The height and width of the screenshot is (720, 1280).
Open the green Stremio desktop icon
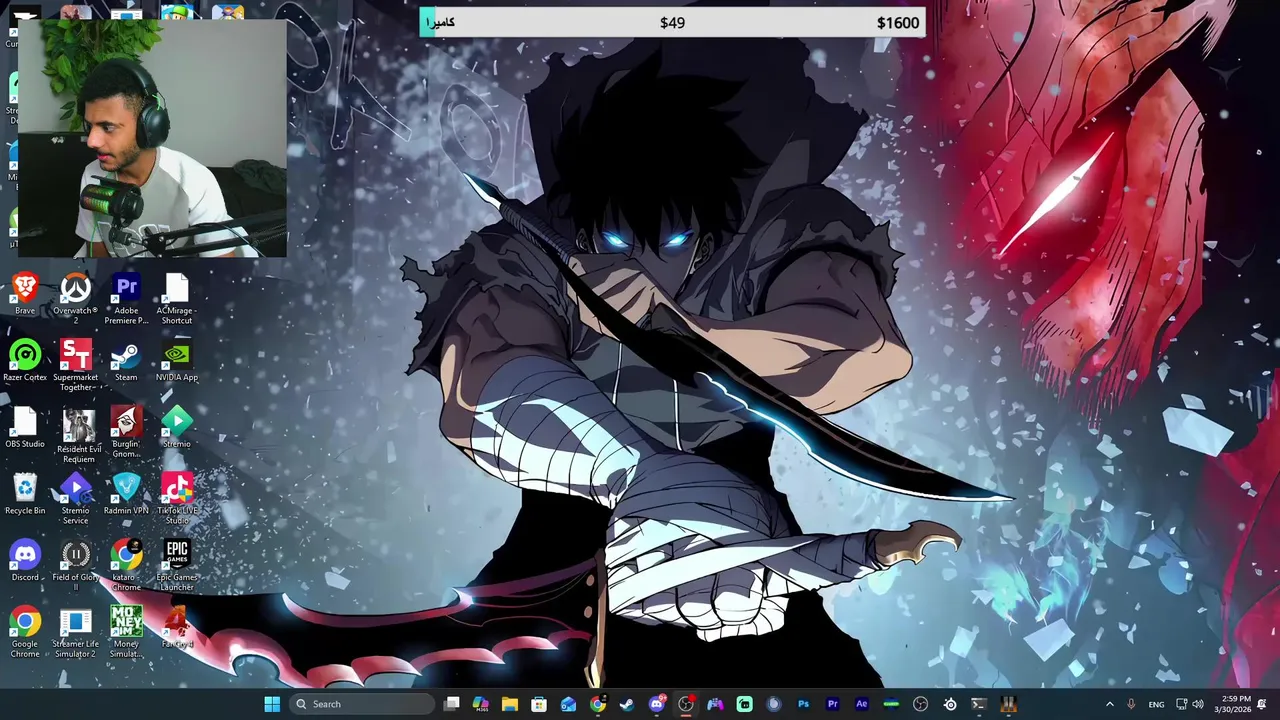pyautogui.click(x=177, y=428)
